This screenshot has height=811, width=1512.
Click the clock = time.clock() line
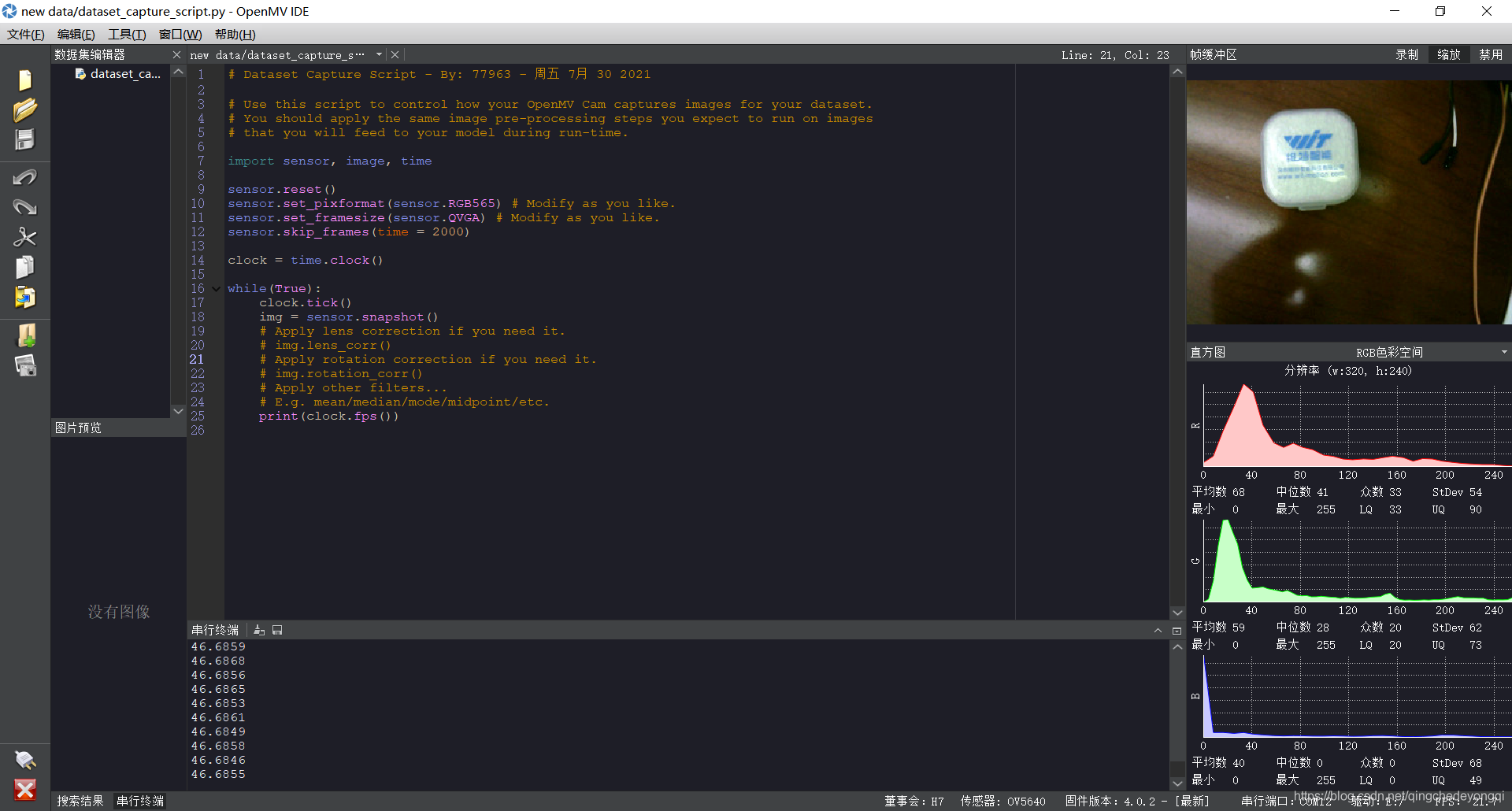[306, 261]
